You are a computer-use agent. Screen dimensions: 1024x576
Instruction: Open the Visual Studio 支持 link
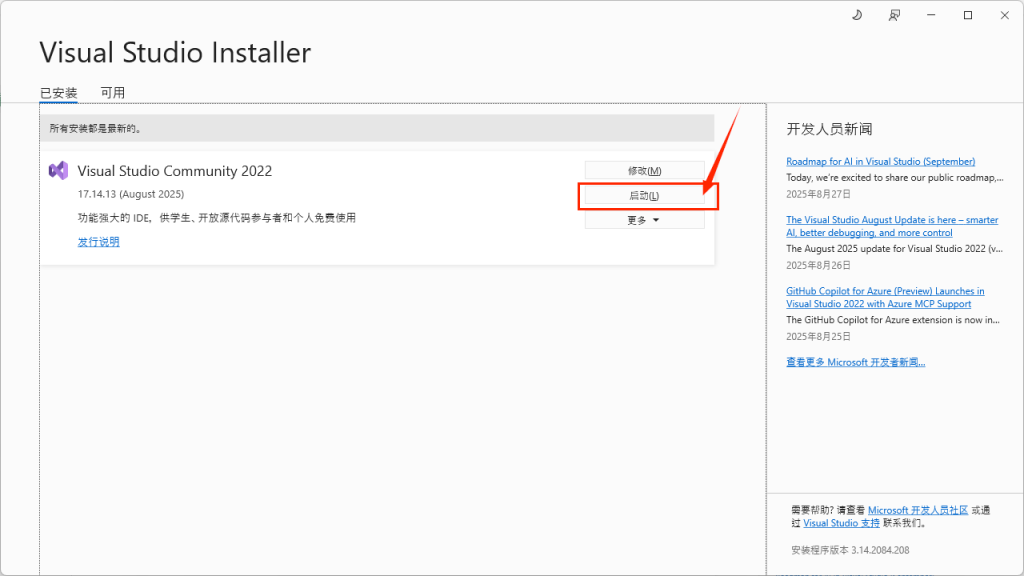coord(842,522)
